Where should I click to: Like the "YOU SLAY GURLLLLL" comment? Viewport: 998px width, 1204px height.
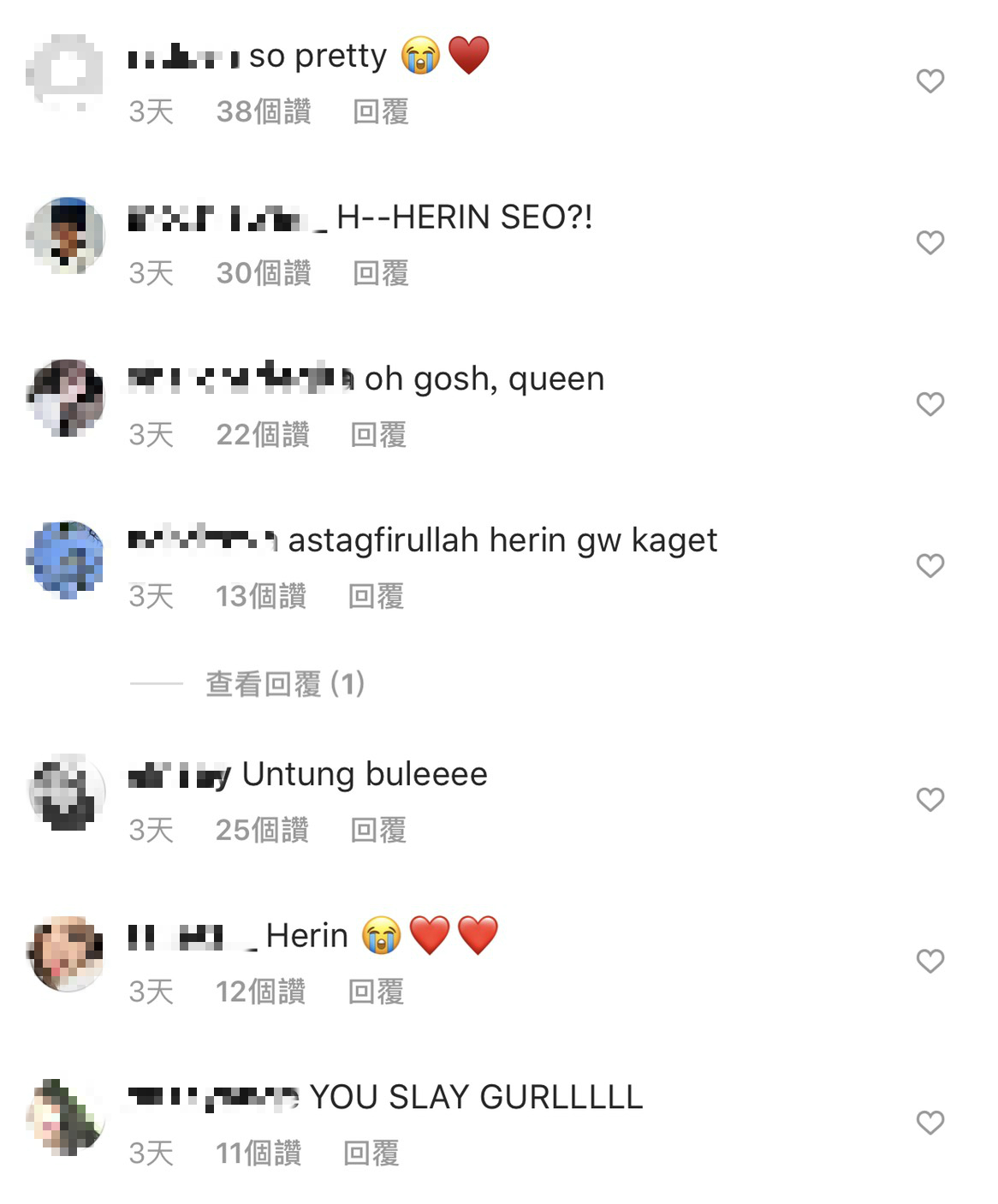coord(930,1123)
